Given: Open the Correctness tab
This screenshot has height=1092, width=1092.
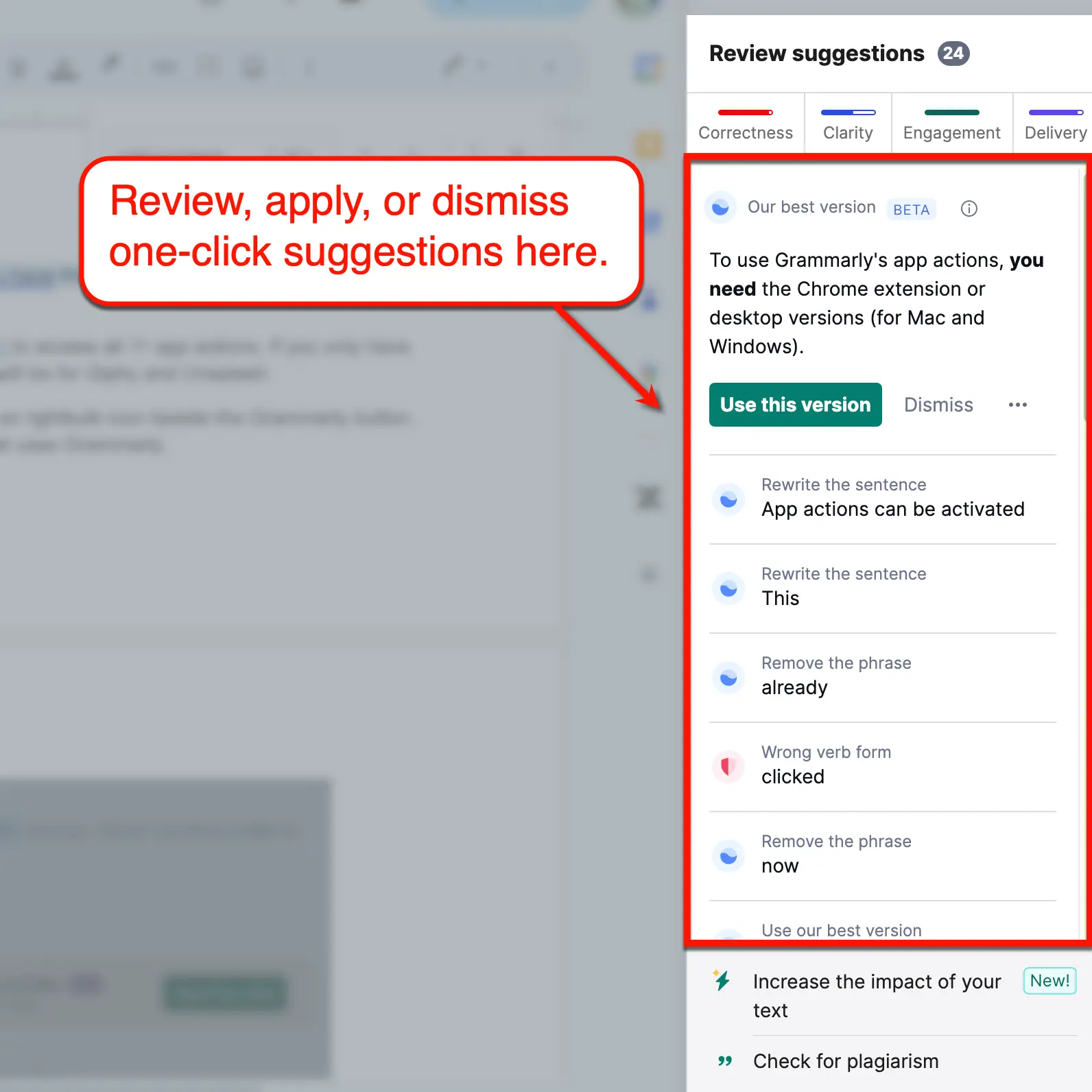Looking at the screenshot, I should click(746, 123).
